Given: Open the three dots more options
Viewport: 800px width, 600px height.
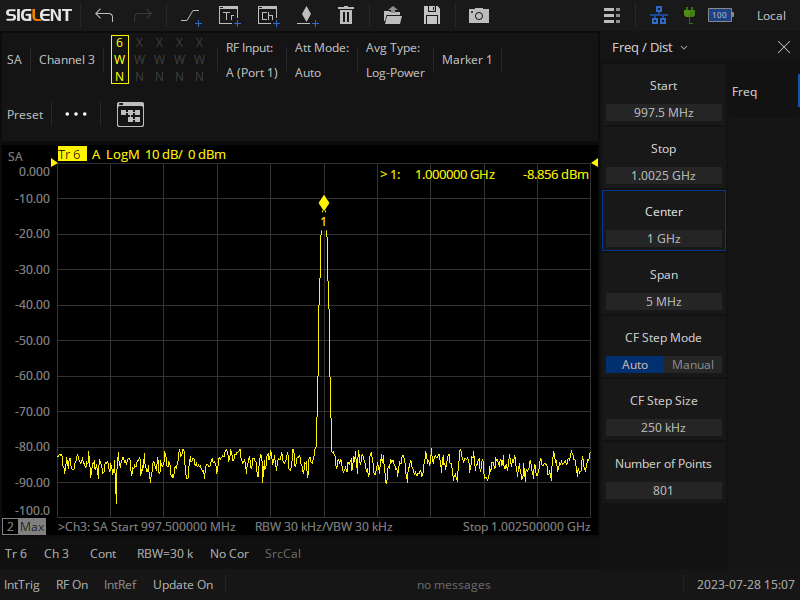Looking at the screenshot, I should coord(76,114).
